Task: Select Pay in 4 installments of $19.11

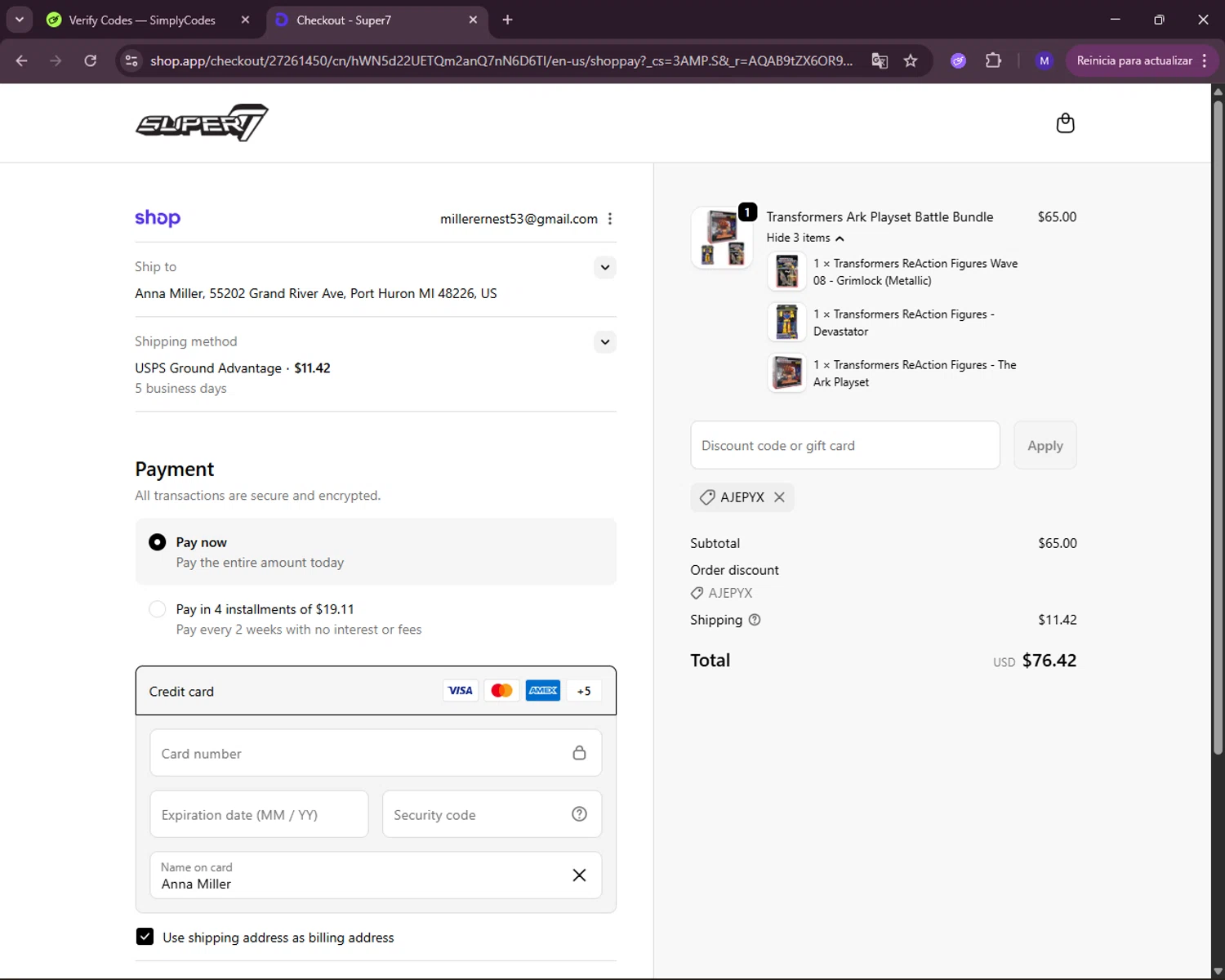Action: [158, 609]
